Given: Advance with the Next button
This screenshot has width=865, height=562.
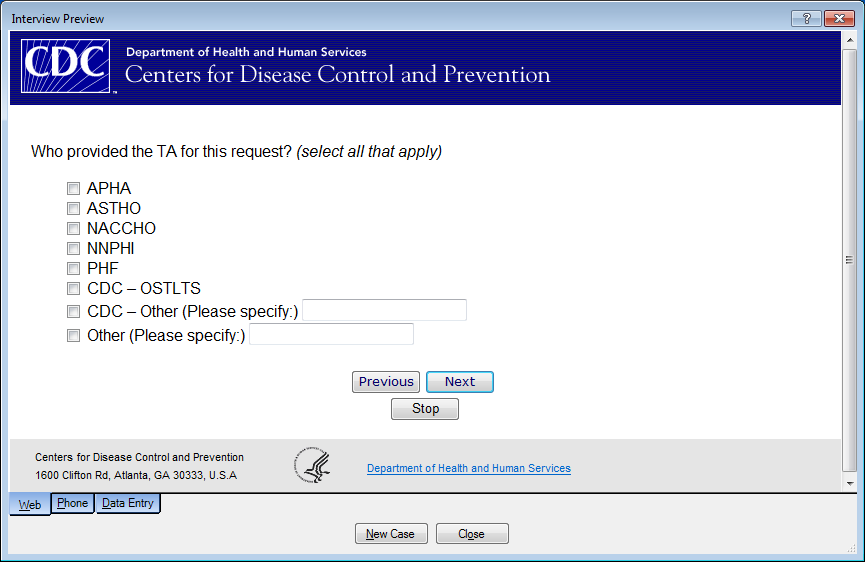Looking at the screenshot, I should [460, 382].
